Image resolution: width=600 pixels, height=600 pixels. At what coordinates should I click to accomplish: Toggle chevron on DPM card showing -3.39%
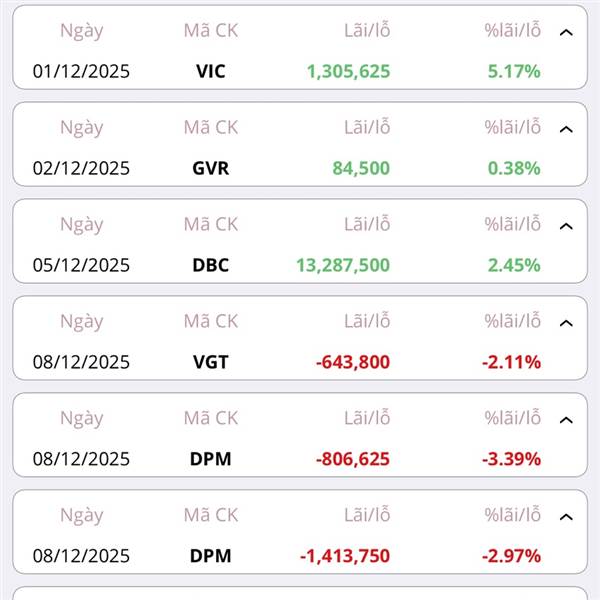[x=566, y=421]
